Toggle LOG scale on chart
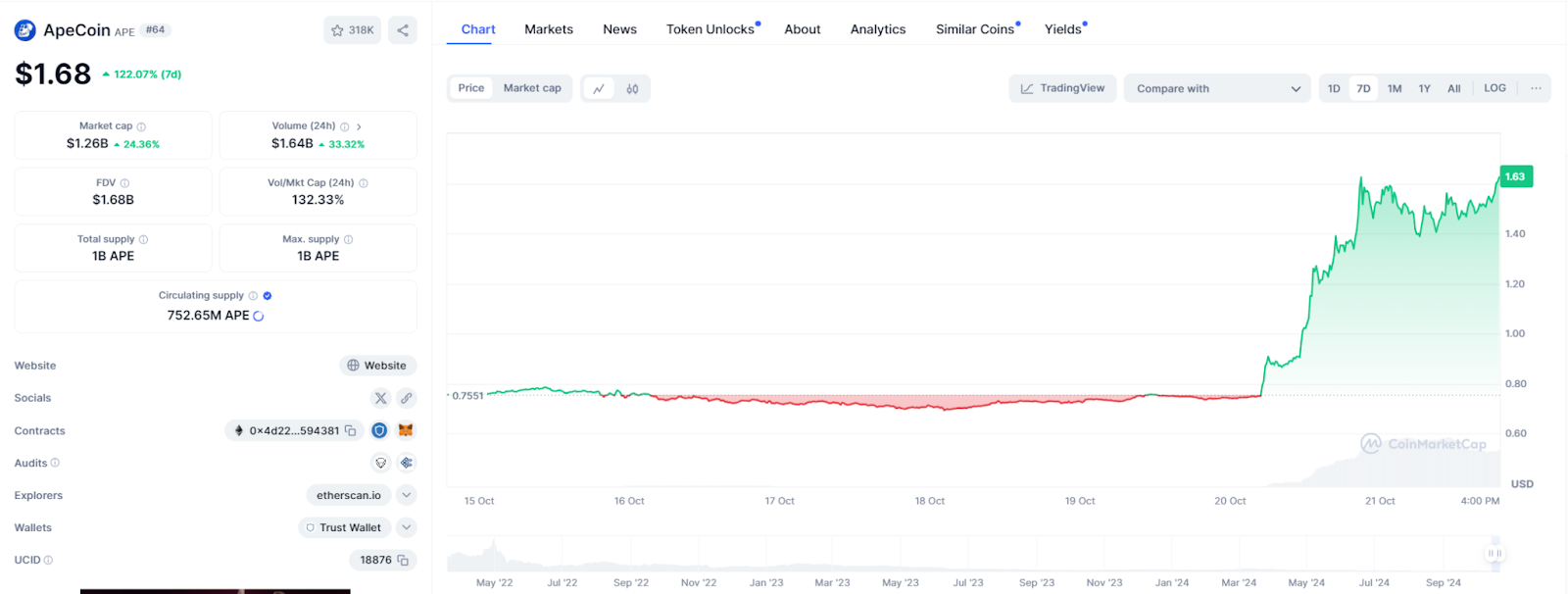The width and height of the screenshot is (1568, 594). 1494,88
